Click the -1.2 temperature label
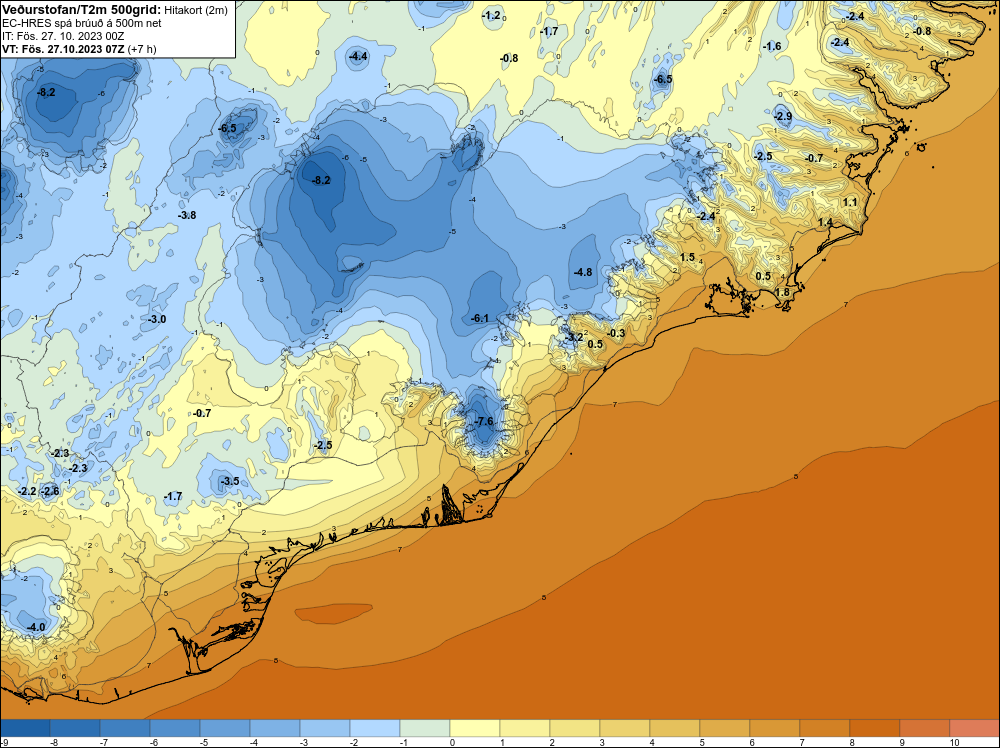 click(491, 15)
